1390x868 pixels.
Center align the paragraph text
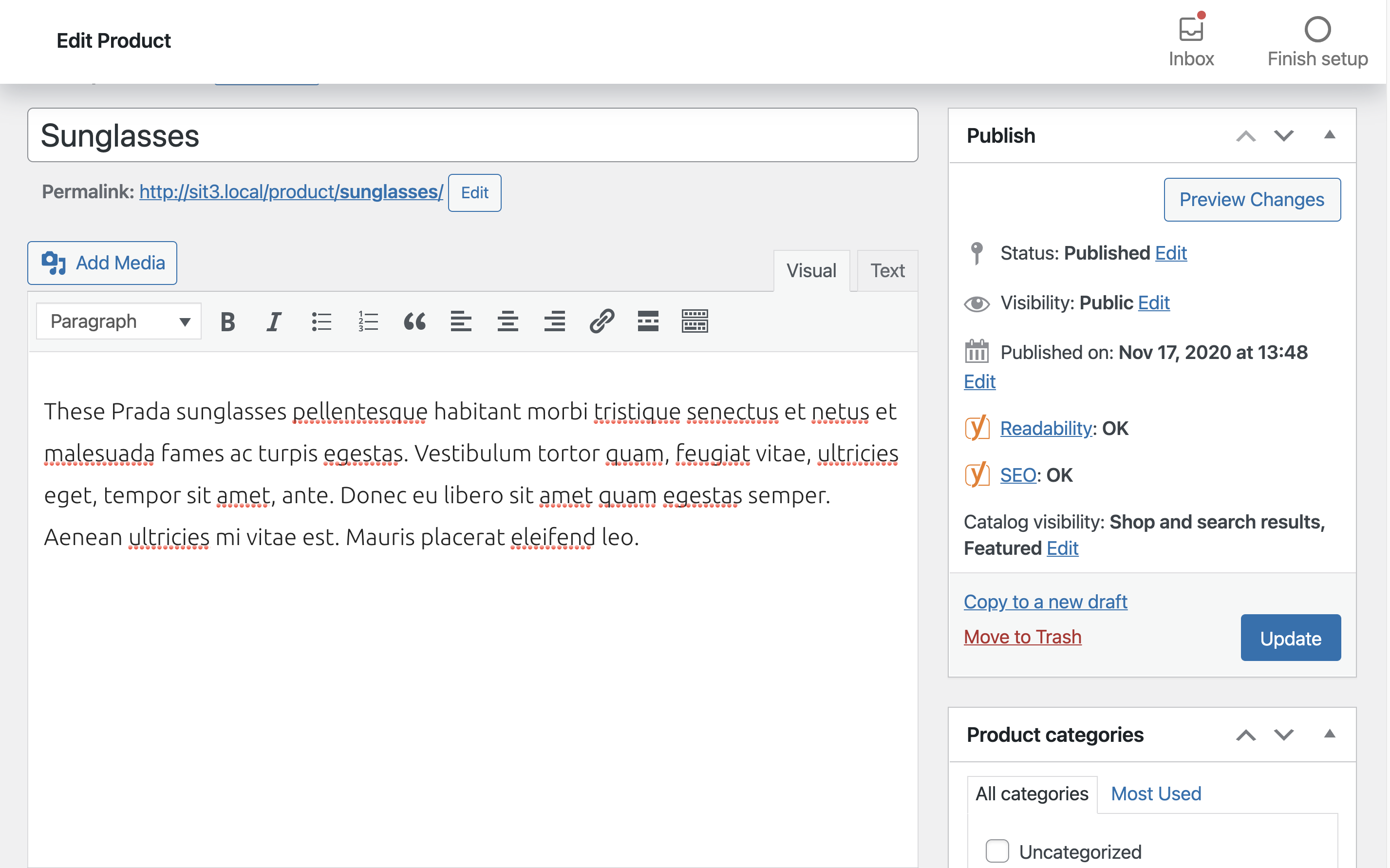coord(508,321)
